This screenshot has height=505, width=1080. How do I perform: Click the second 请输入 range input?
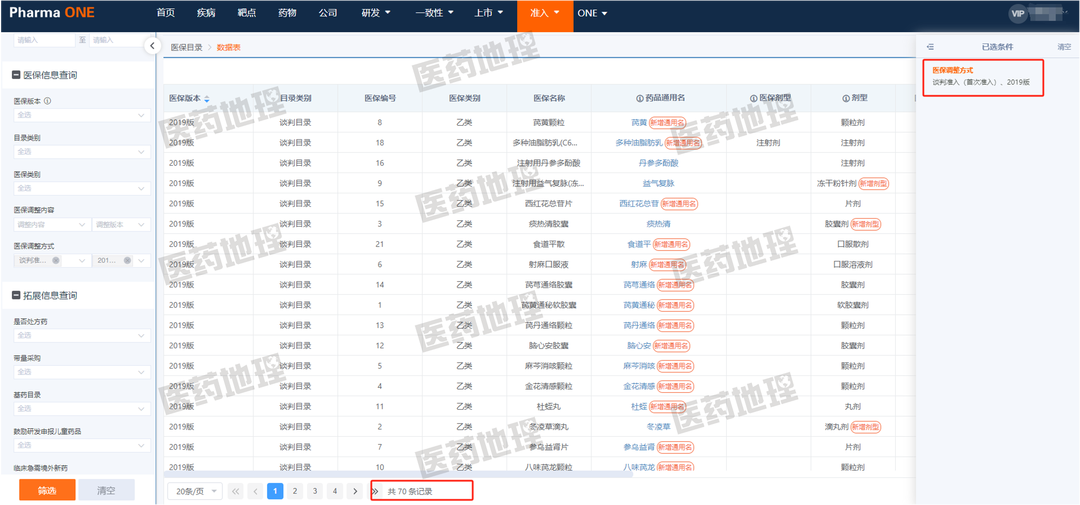click(119, 40)
